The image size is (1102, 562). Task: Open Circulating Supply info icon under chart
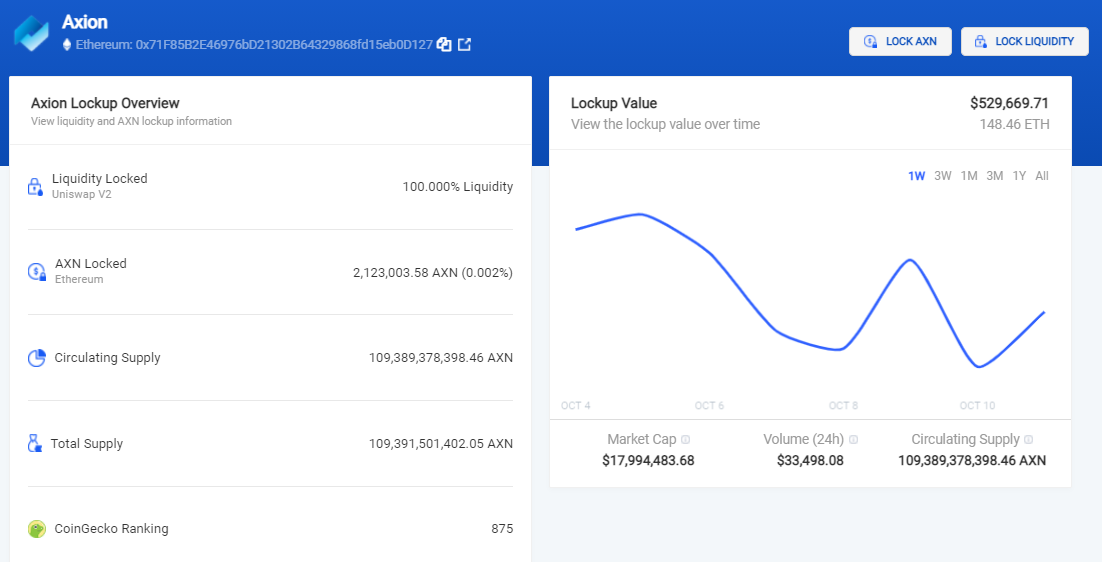(1028, 440)
